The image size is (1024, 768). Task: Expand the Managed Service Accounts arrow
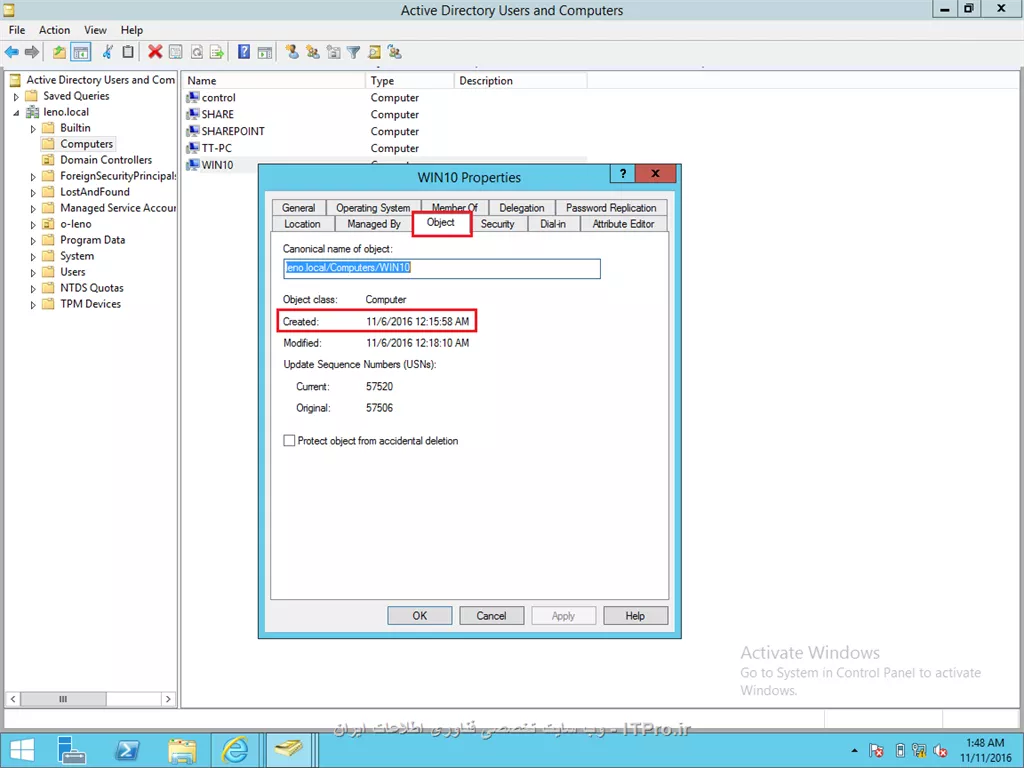coord(33,209)
